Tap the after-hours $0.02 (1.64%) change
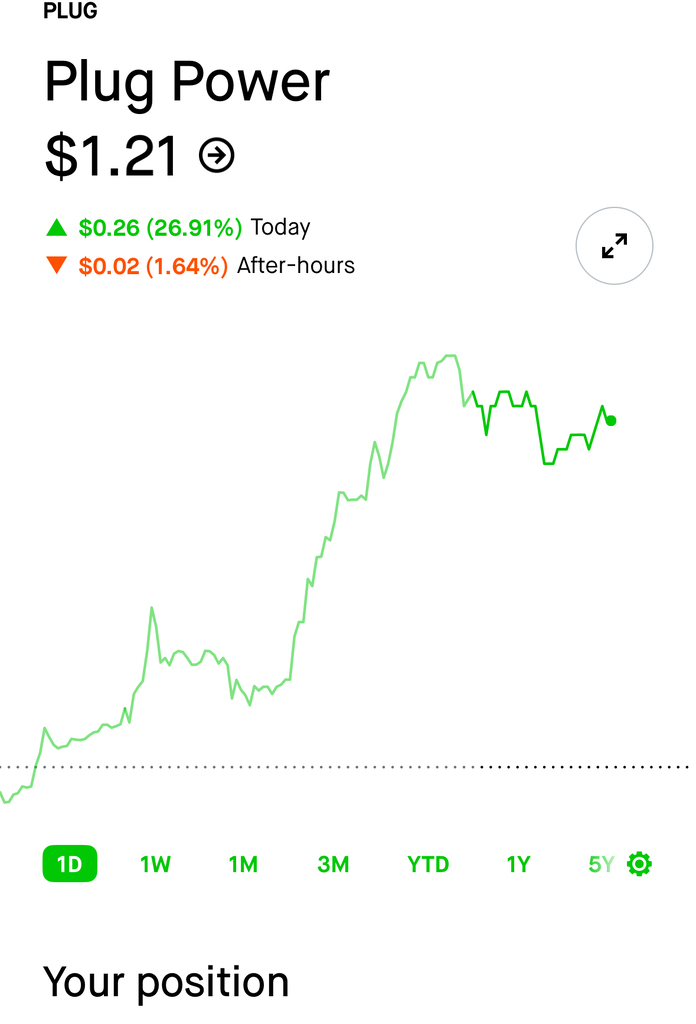The width and height of the screenshot is (696, 1024). (x=153, y=266)
